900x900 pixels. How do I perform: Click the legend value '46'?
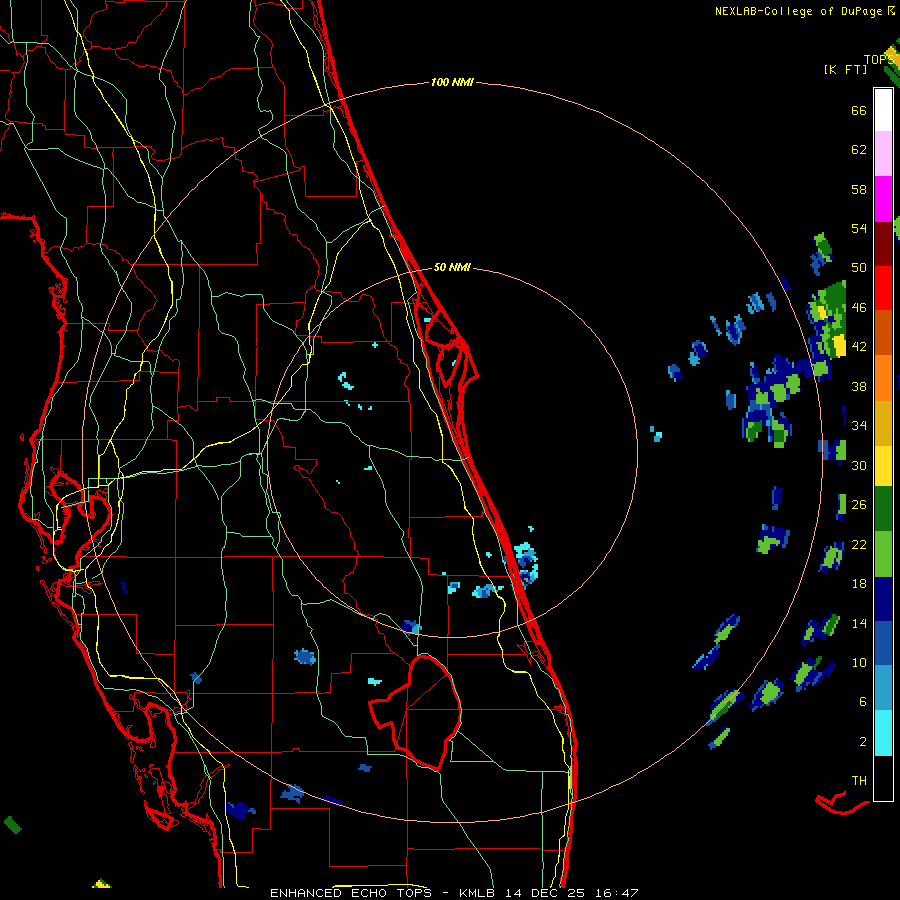point(859,308)
